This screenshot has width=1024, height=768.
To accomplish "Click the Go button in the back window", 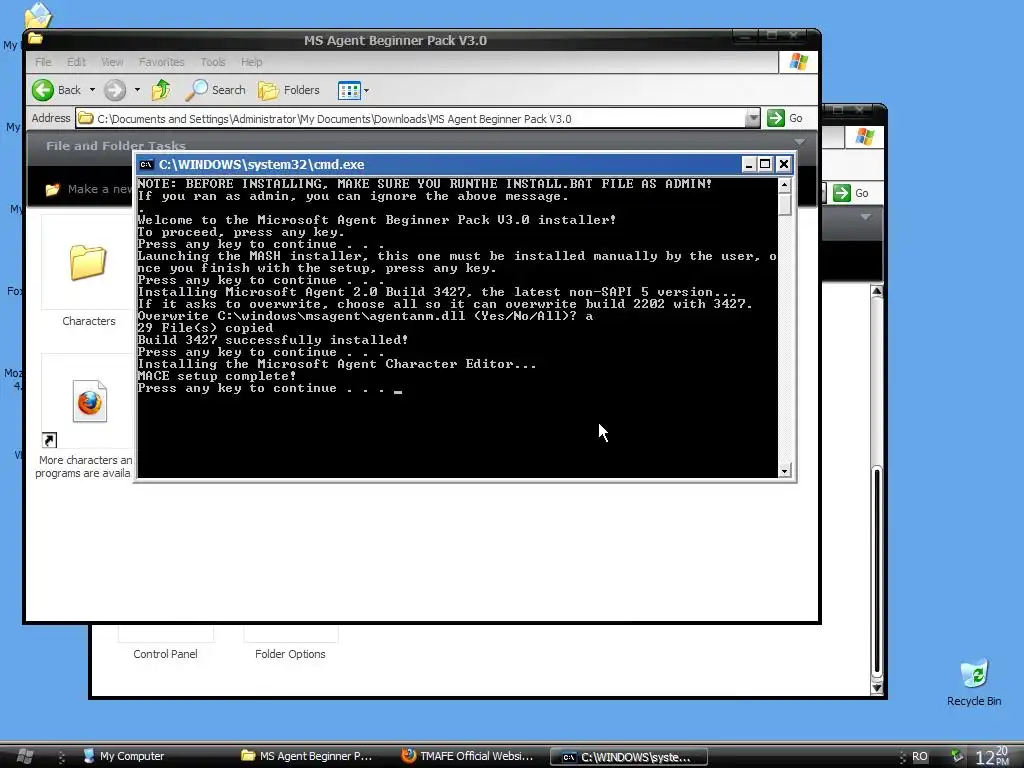I will coord(852,193).
